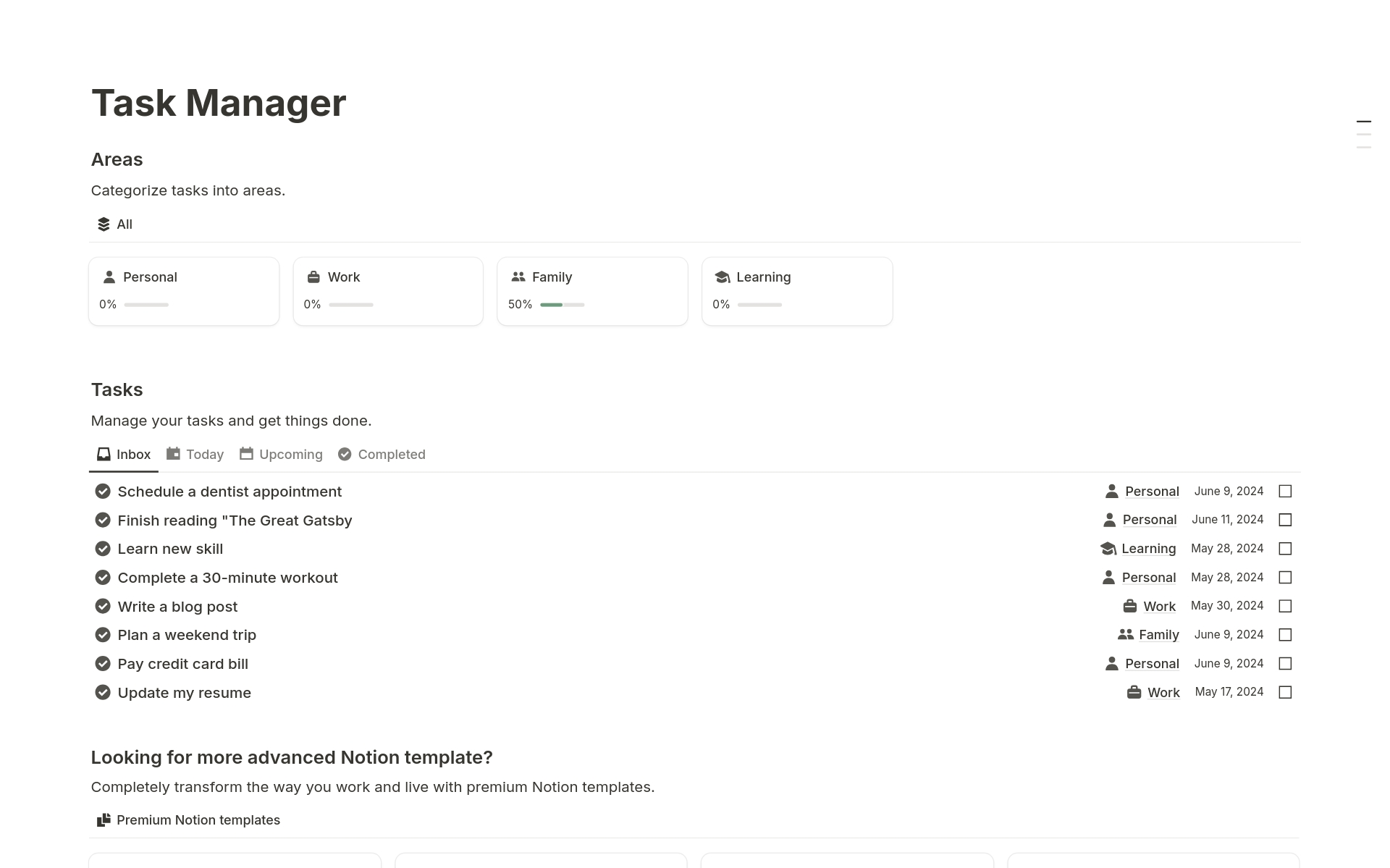Open the Learning area link on Learn new skill
This screenshot has height=868, width=1390.
1148,549
